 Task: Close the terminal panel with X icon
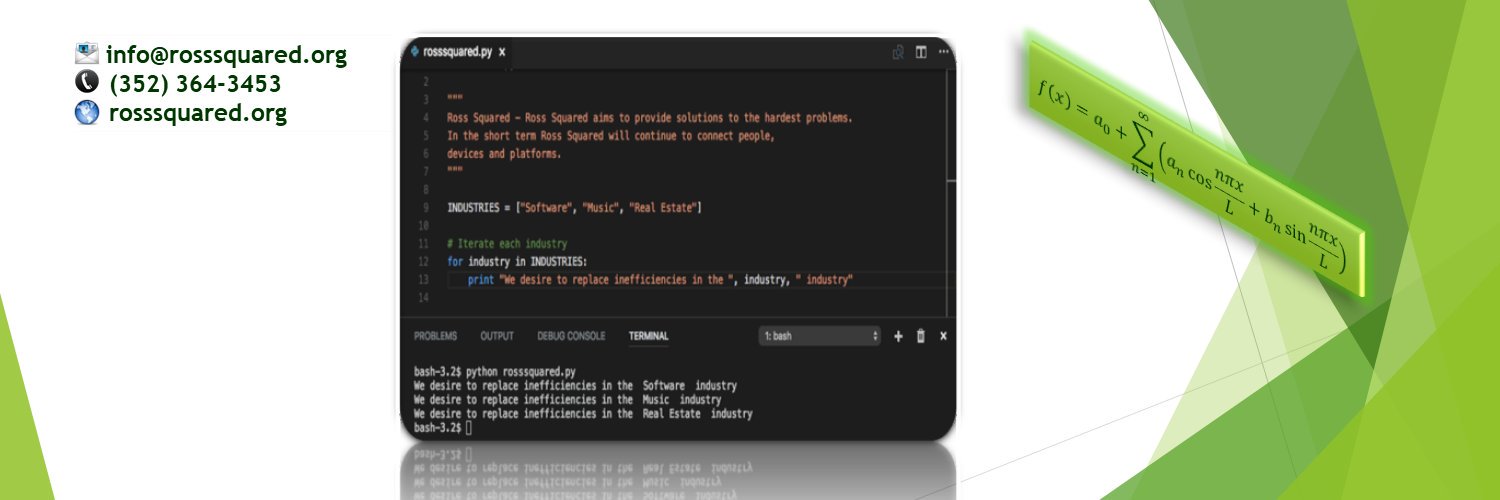pos(943,336)
